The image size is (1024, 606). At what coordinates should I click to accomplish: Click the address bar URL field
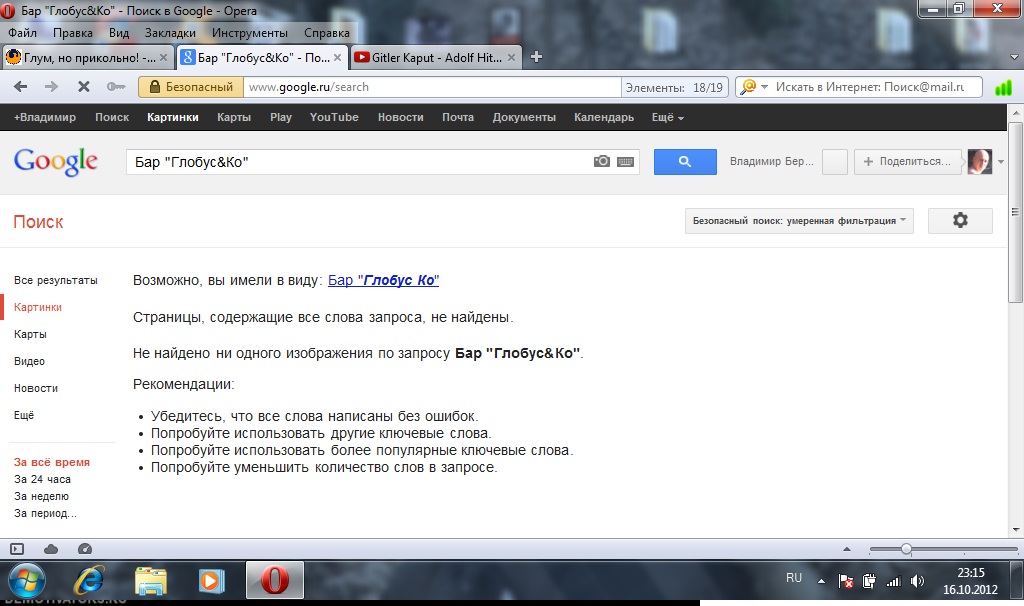[x=431, y=87]
